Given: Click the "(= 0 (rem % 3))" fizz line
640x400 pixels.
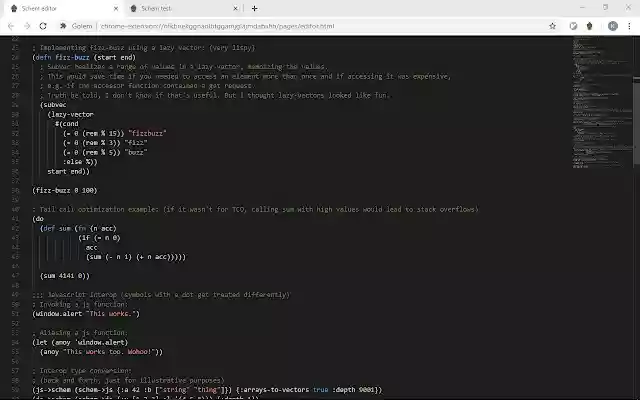Looking at the screenshot, I should [105, 143].
